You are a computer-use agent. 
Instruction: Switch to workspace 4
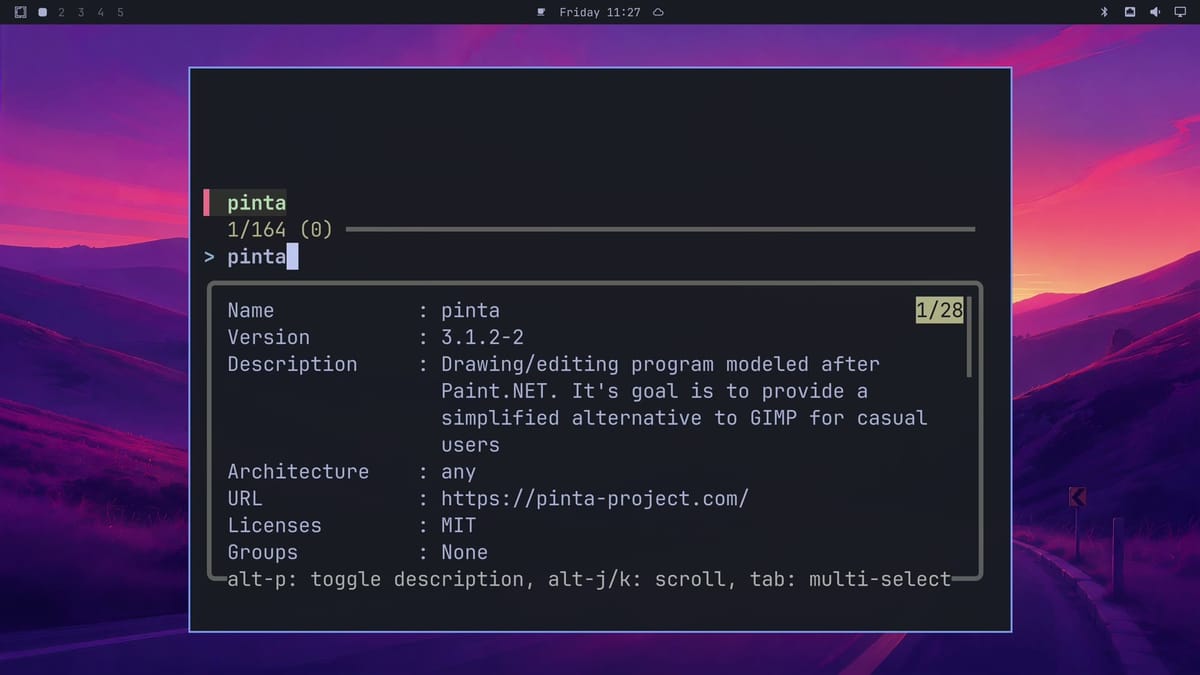100,12
